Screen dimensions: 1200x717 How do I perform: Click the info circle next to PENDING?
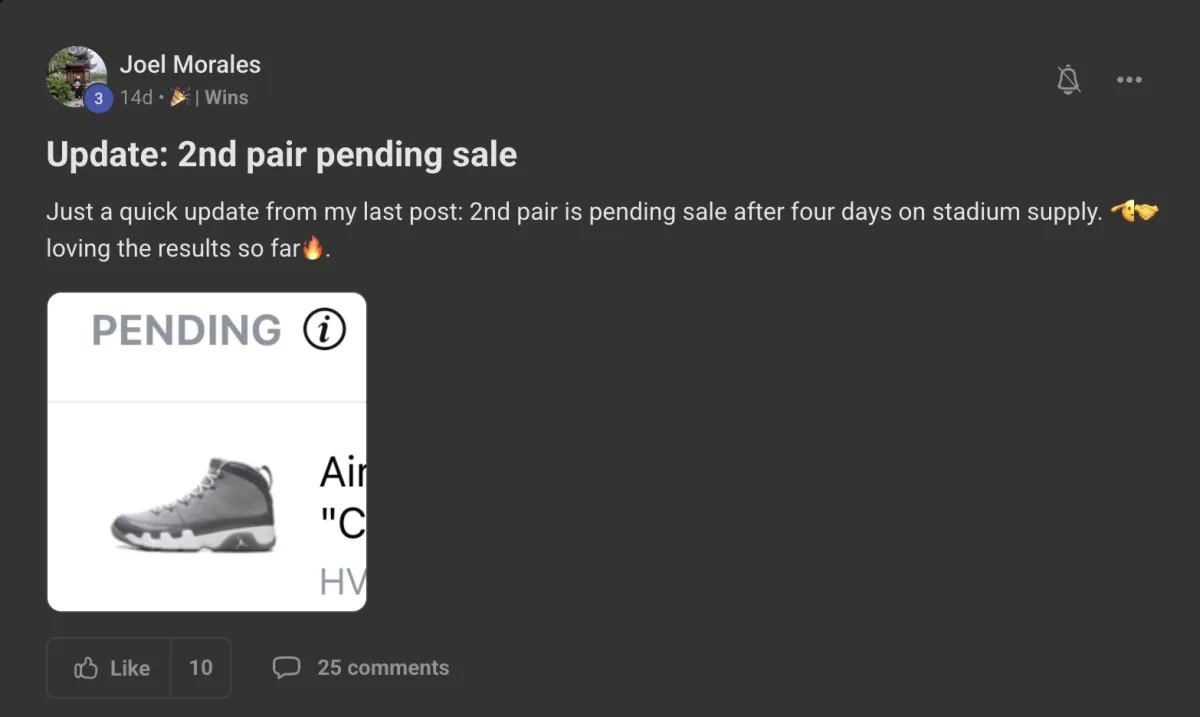point(324,330)
